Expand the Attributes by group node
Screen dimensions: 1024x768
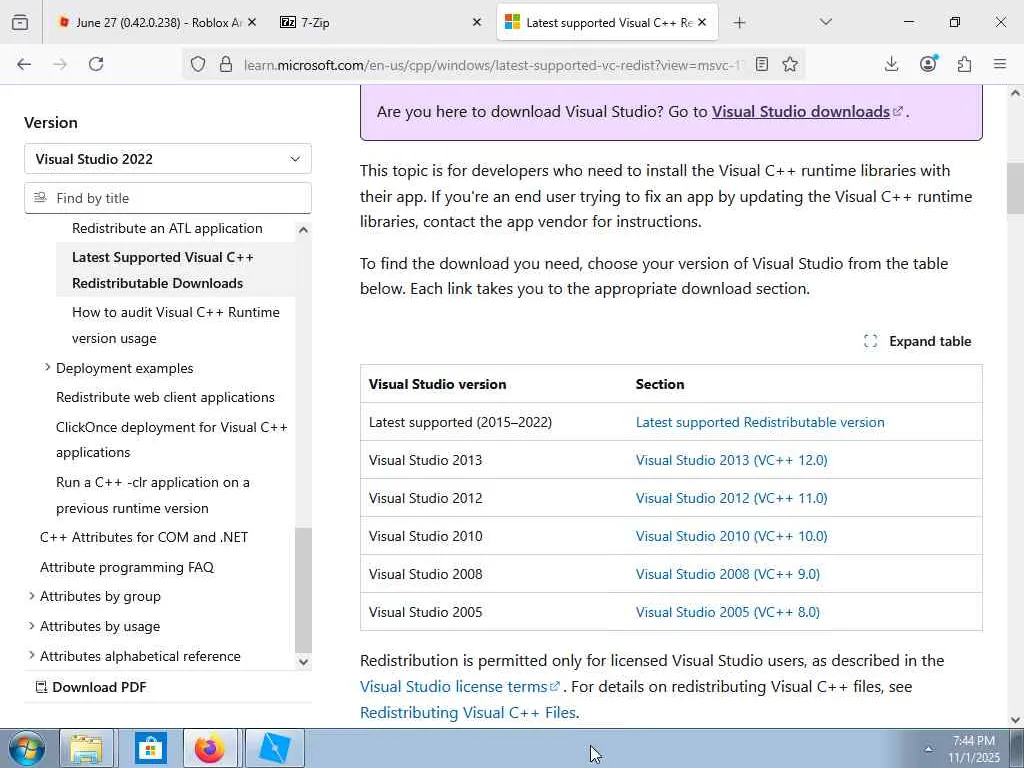point(32,596)
